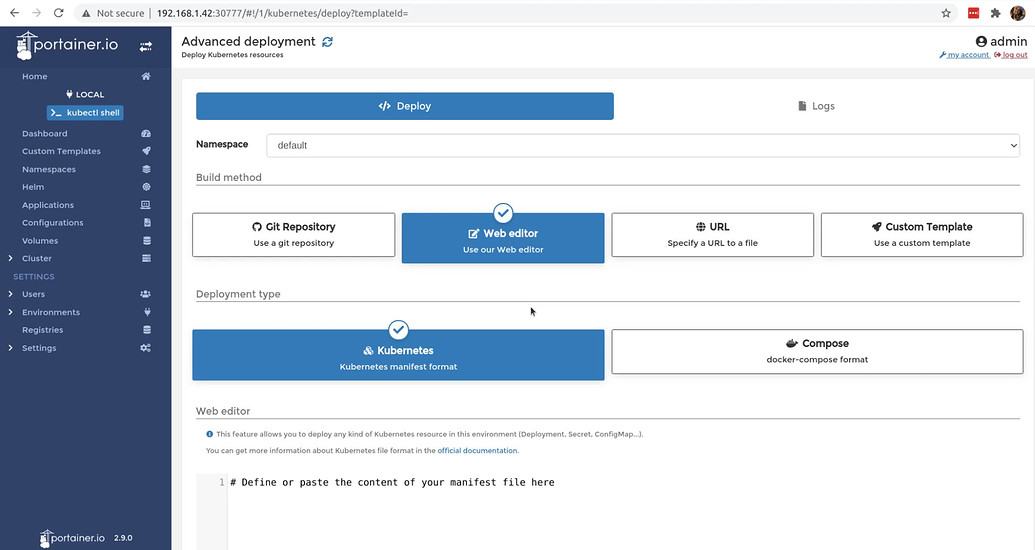Go forward using the browser forward arrow

pyautogui.click(x=36, y=13)
